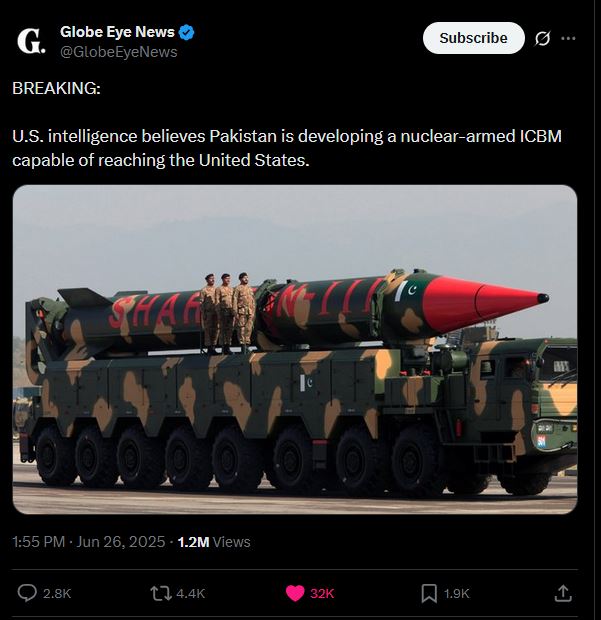Click the BREAKING post text body
Screen dimensions: 601x620
[x=287, y=124]
